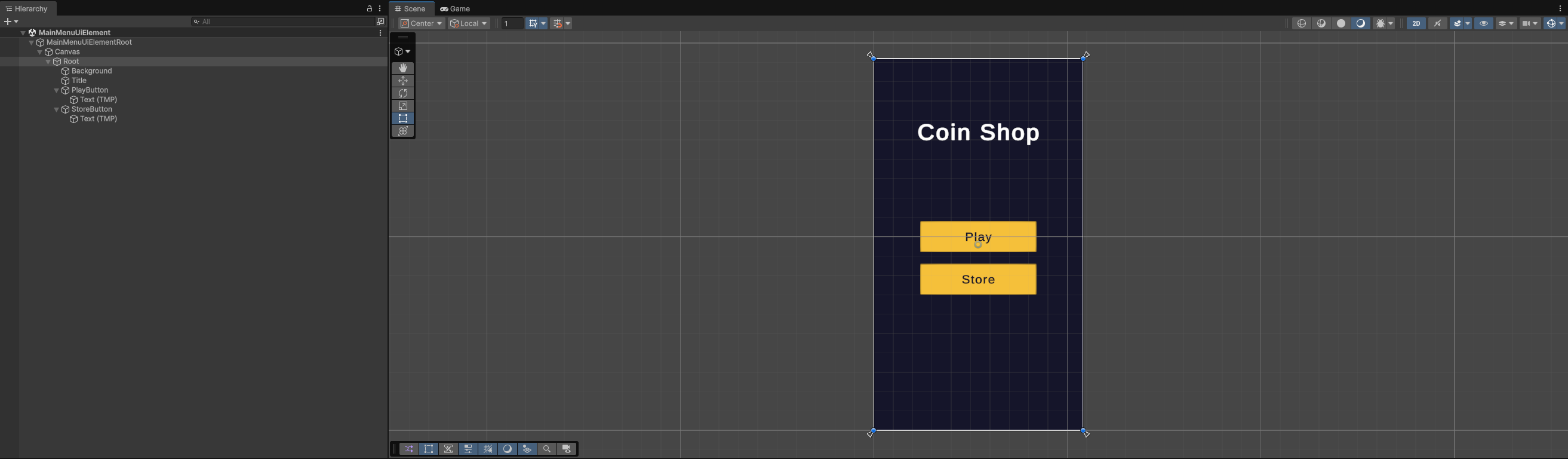1568x459 pixels.
Task: Toggle scene audio mute button
Action: click(1438, 23)
